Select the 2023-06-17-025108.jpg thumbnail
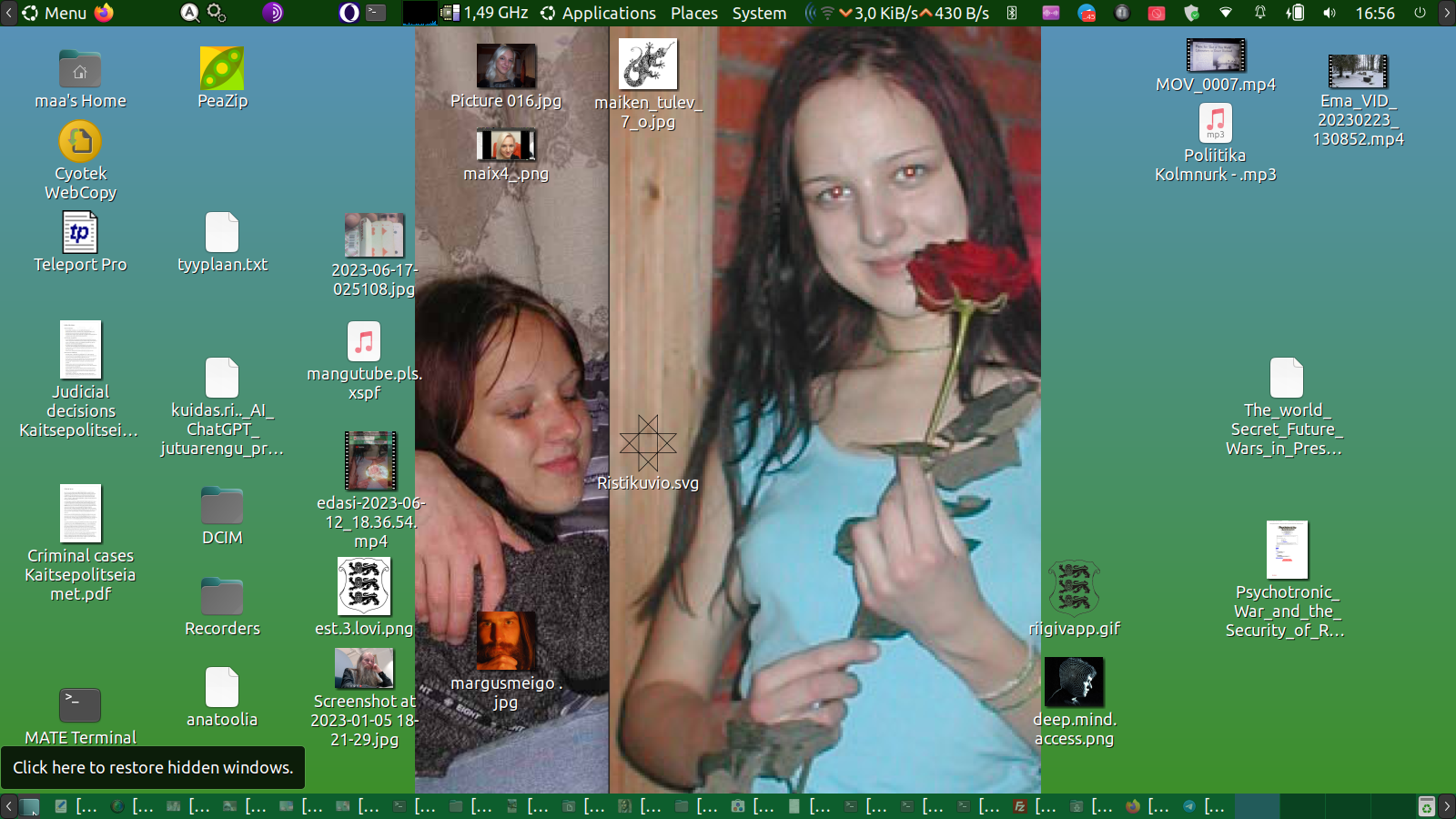 click(x=374, y=235)
